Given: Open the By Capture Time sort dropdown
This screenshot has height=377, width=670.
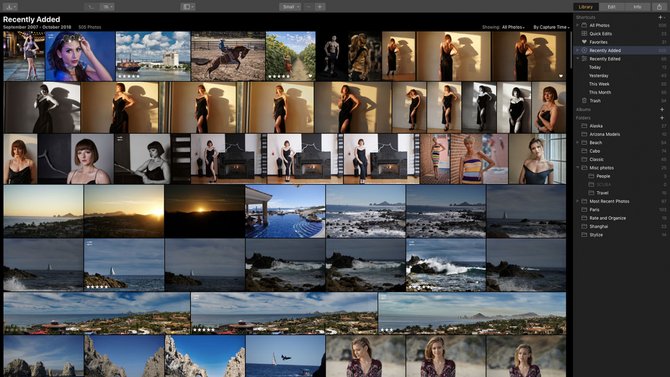Looking at the screenshot, I should [x=551, y=27].
